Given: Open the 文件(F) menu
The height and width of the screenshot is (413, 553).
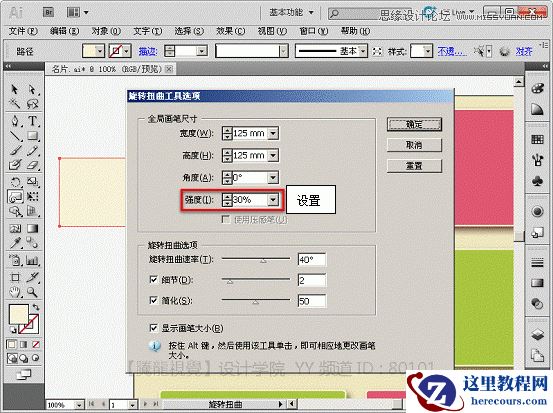Looking at the screenshot, I should tap(23, 31).
